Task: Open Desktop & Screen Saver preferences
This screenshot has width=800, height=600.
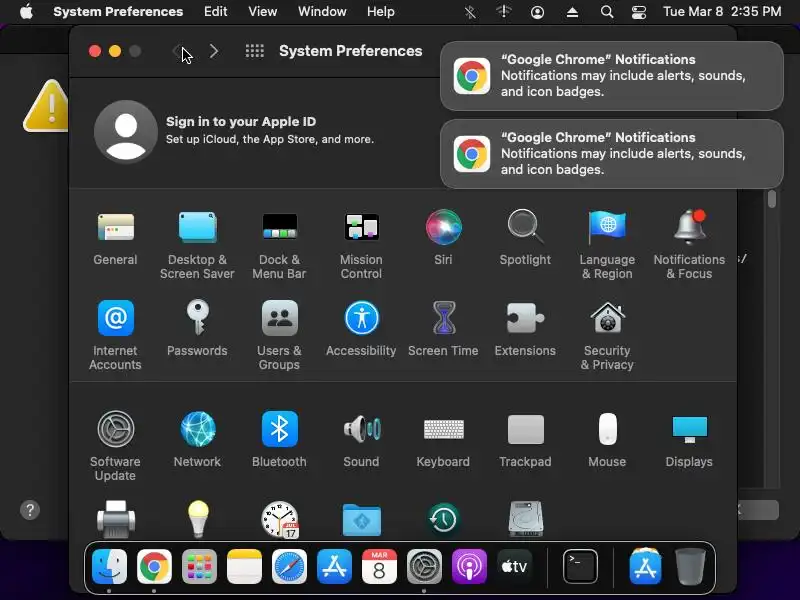Action: coord(197,245)
